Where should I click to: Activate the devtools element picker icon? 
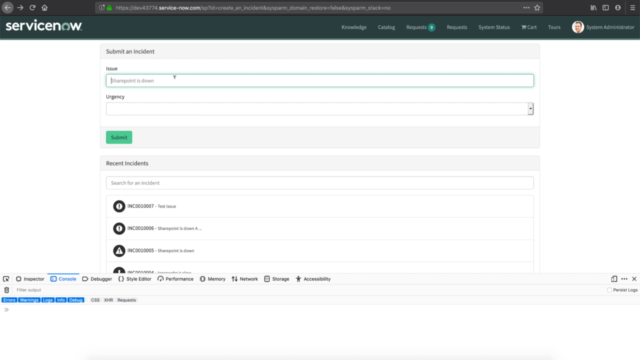click(6, 279)
